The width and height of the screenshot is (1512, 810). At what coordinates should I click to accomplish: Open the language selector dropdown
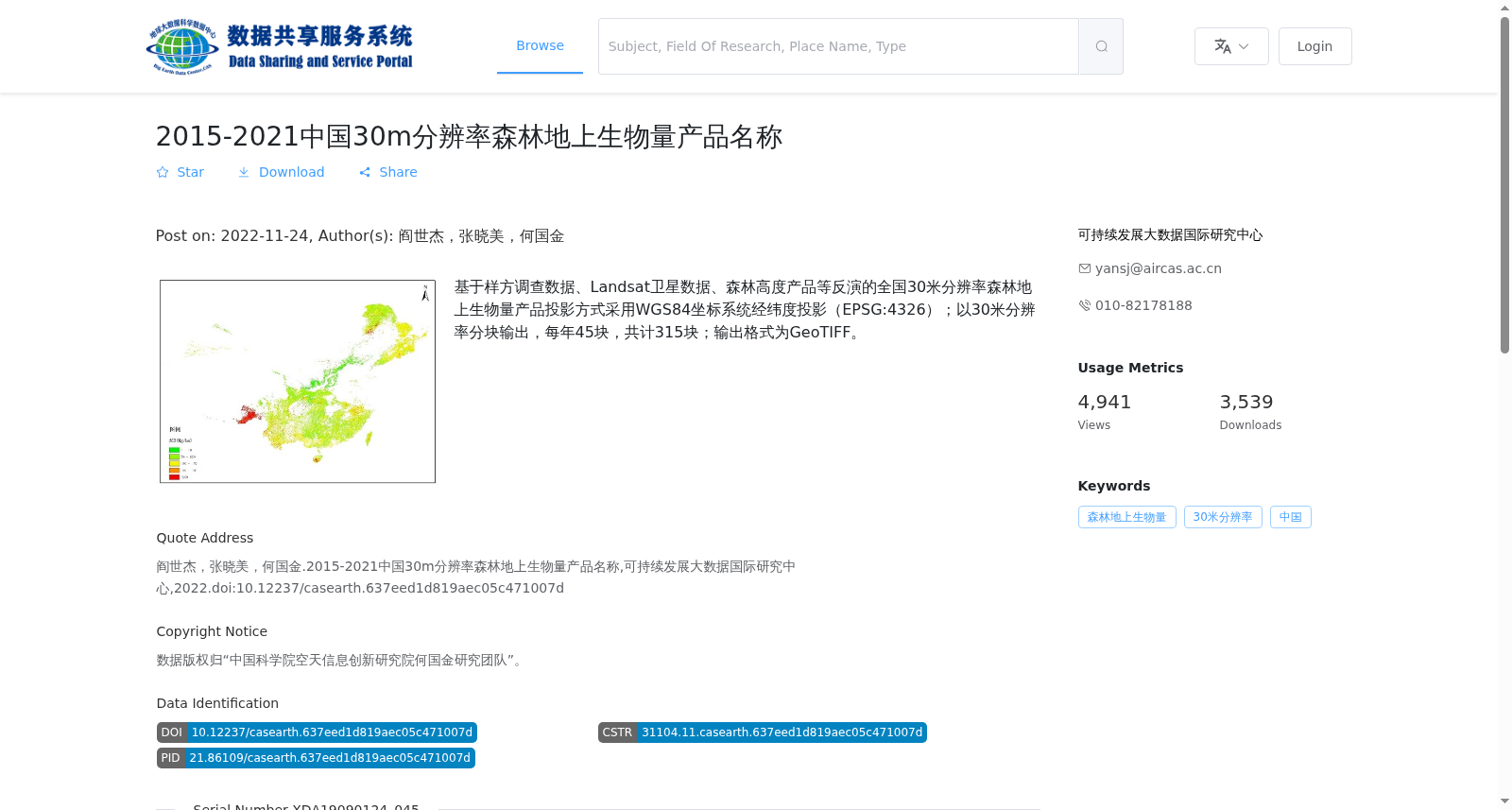point(1231,46)
